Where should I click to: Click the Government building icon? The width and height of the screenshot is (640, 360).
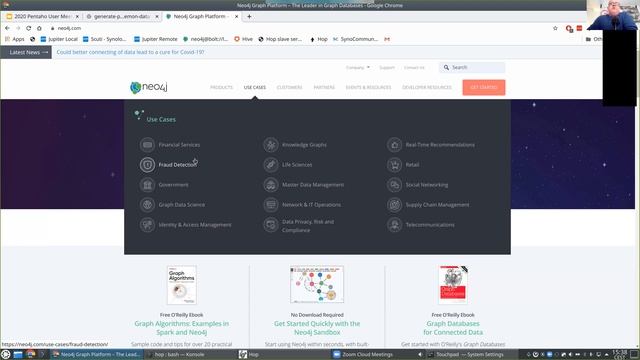tap(147, 184)
